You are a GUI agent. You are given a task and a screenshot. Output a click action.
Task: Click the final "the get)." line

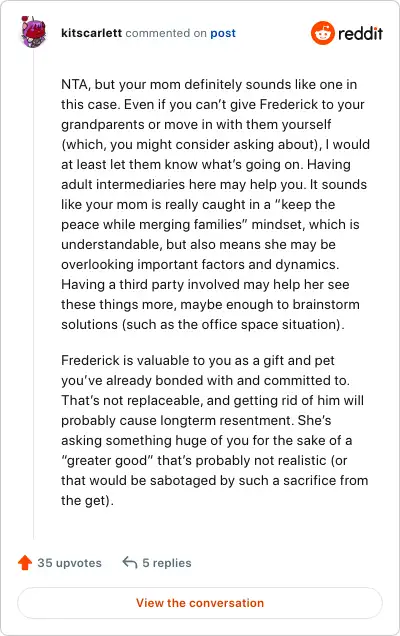(87, 501)
